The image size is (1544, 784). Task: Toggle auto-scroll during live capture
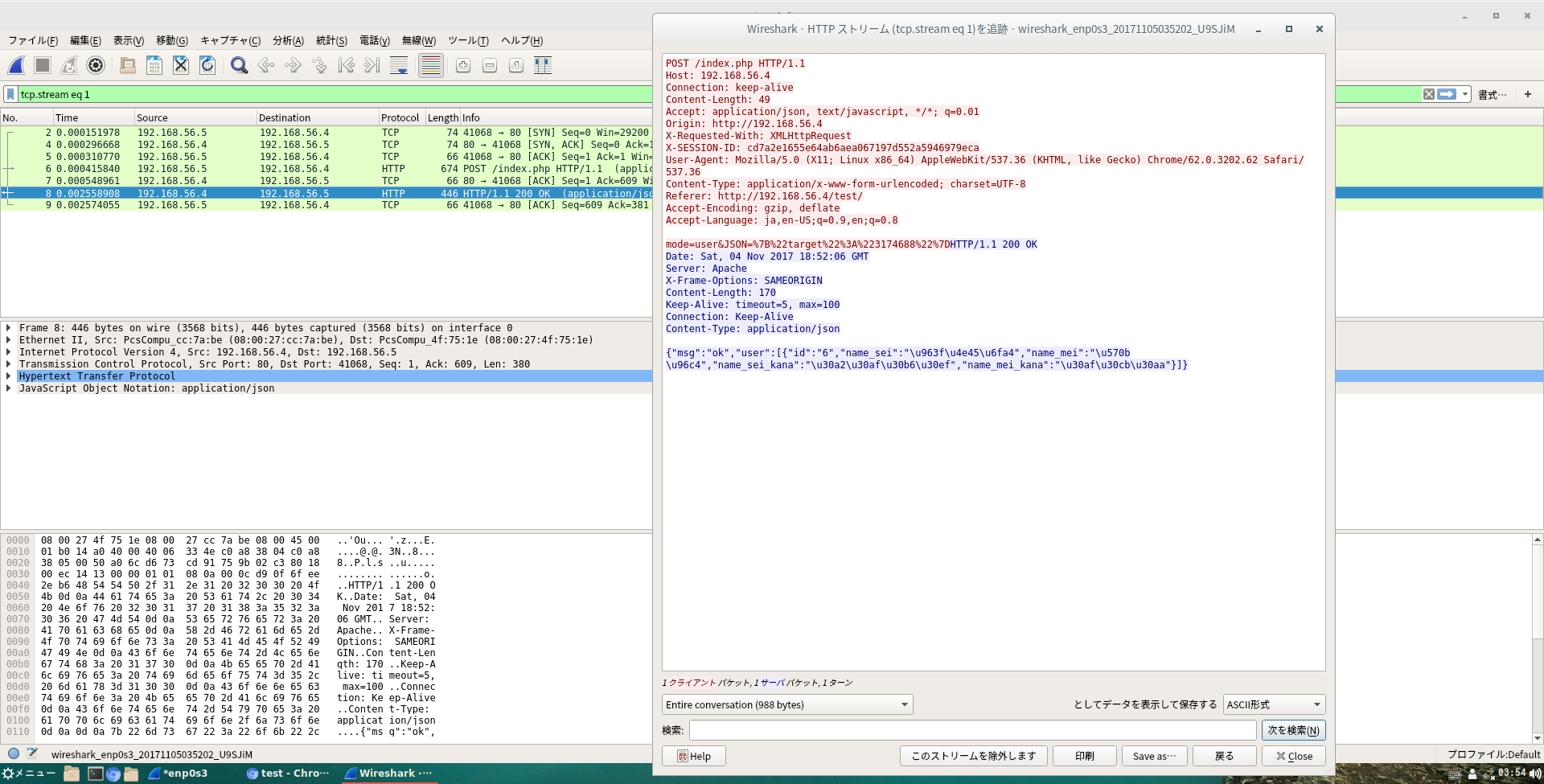399,66
